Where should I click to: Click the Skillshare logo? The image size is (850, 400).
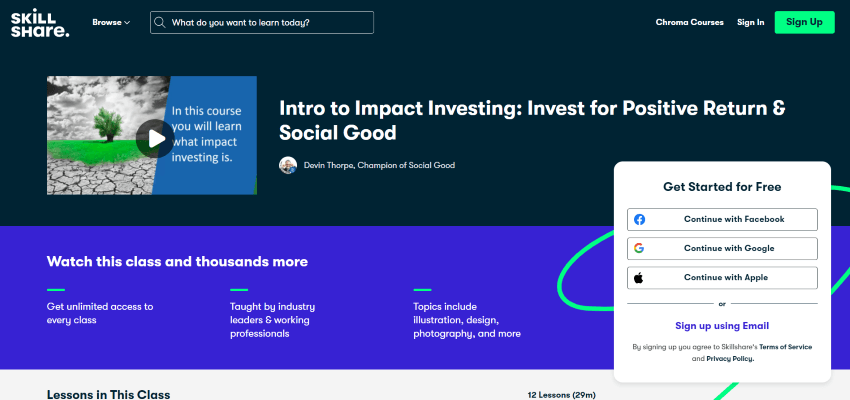click(x=40, y=23)
